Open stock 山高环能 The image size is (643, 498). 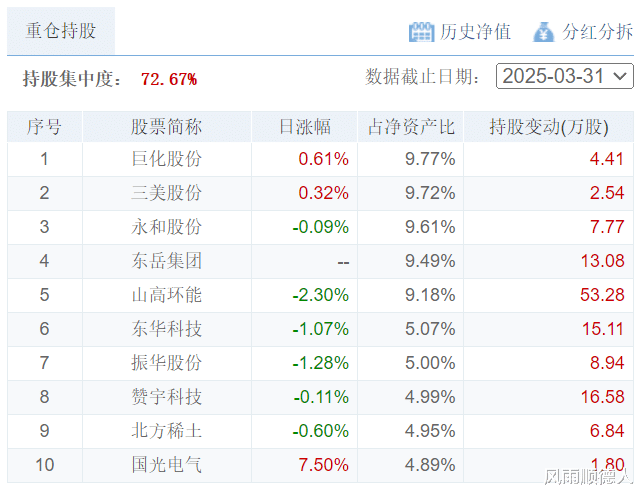pos(166,295)
